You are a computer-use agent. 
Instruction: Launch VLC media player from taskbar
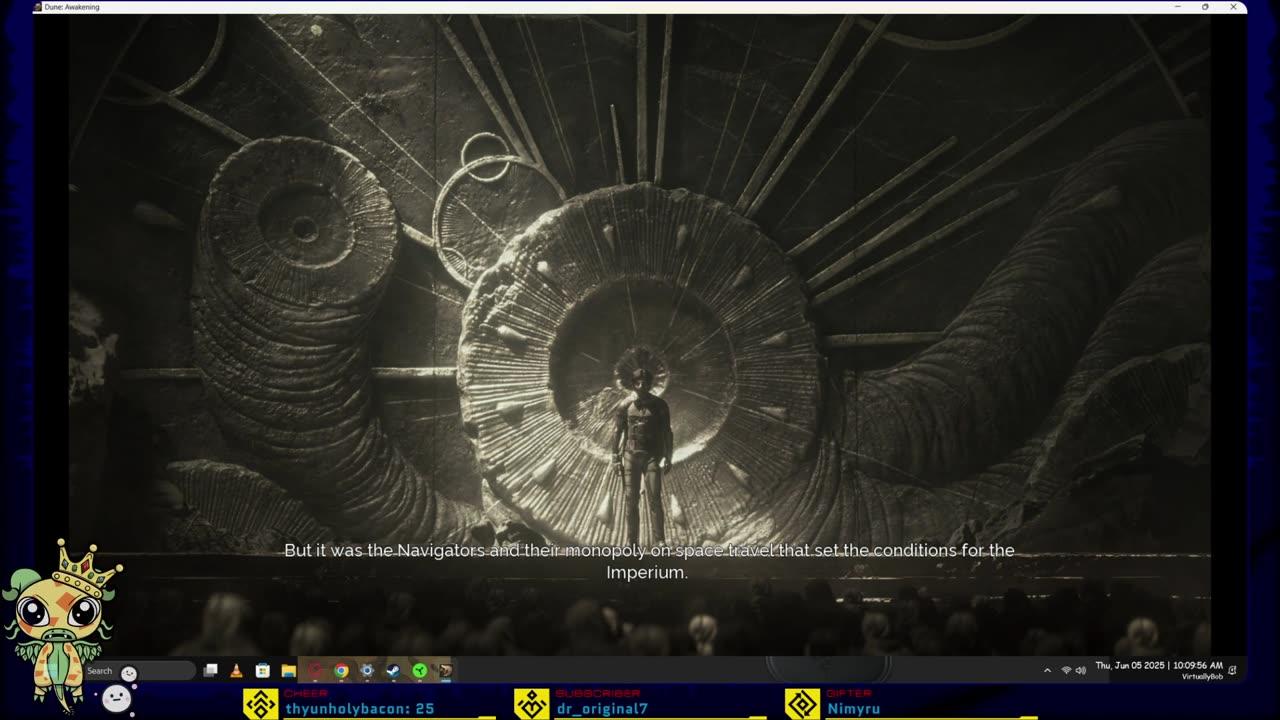point(237,671)
